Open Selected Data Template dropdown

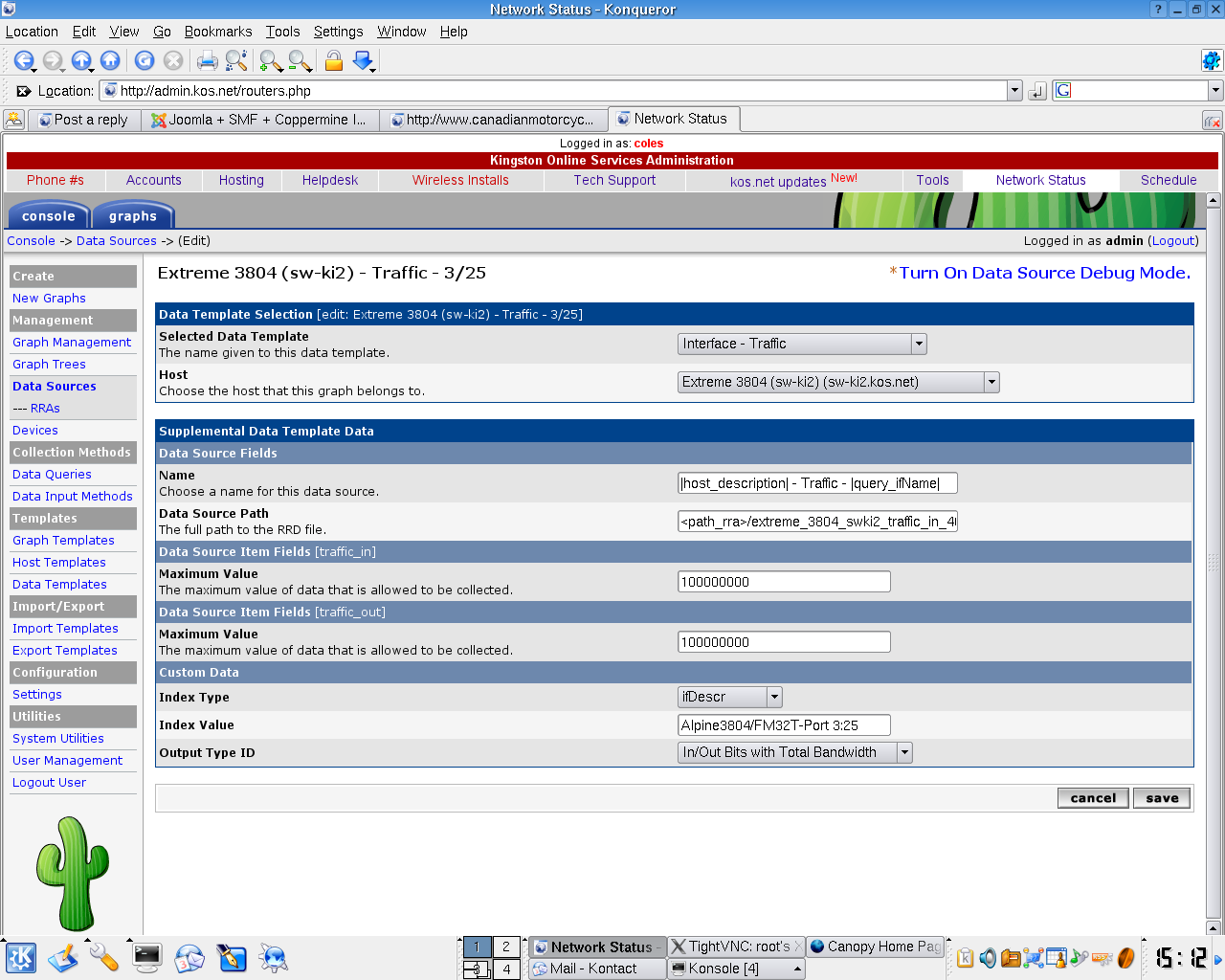pos(802,344)
